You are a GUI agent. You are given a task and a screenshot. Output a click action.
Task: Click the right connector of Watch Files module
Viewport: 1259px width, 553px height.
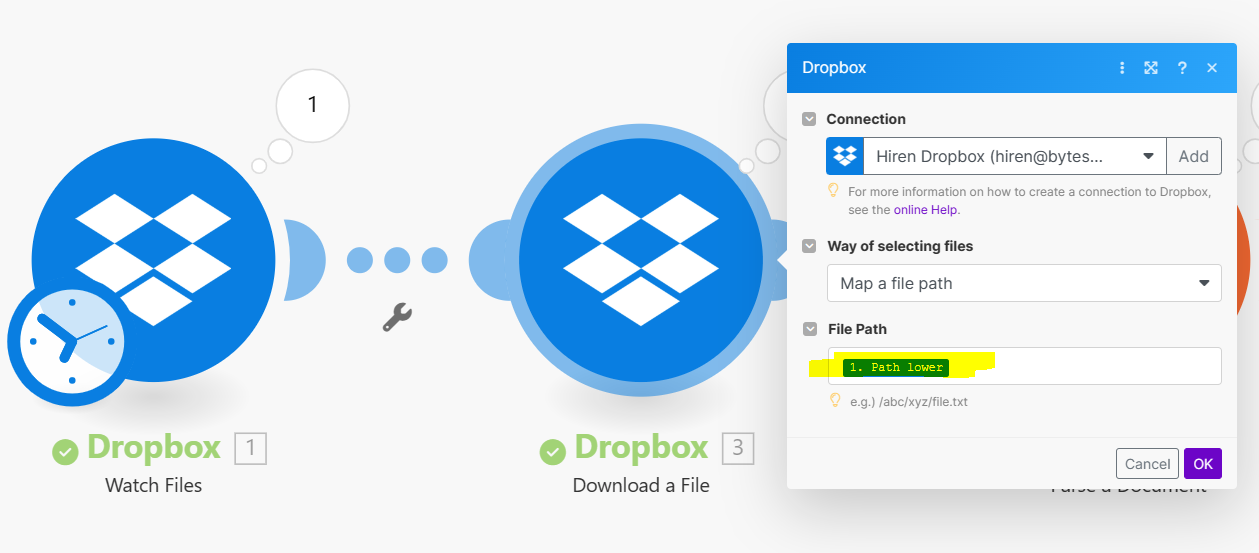pos(303,260)
